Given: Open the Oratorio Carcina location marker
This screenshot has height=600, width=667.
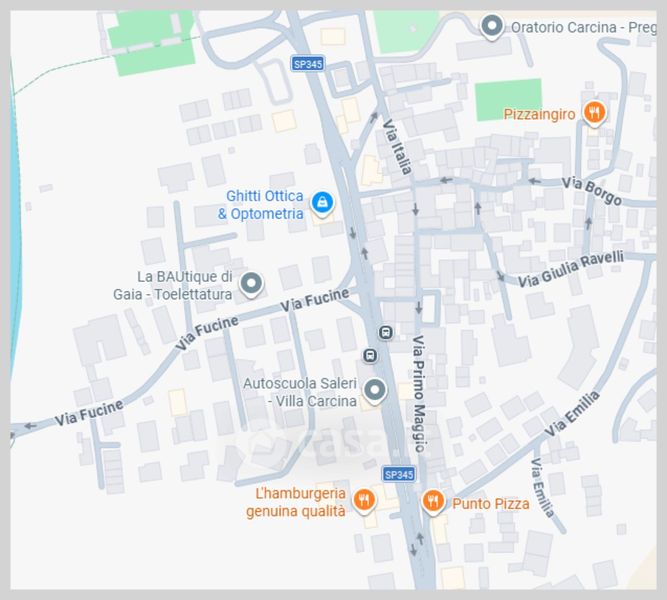Looking at the screenshot, I should click(x=492, y=26).
